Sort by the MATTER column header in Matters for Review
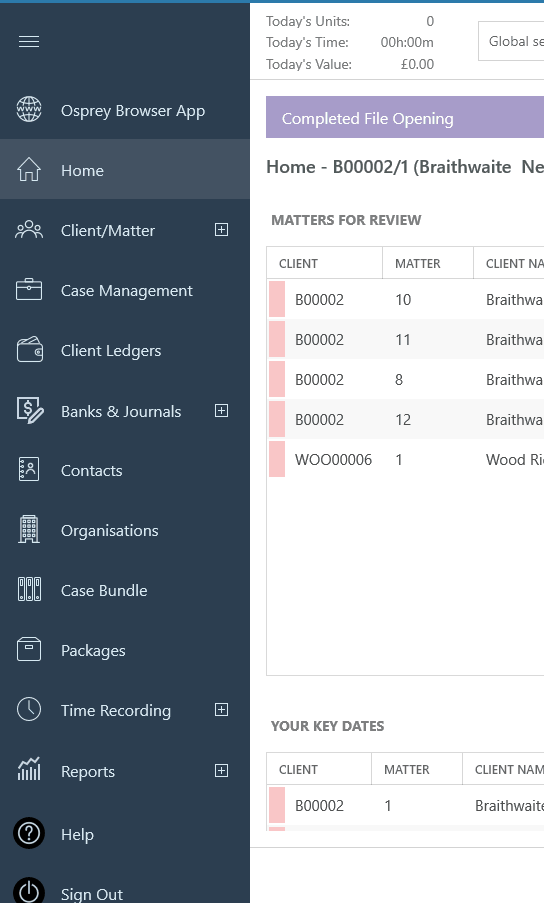 [x=428, y=263]
